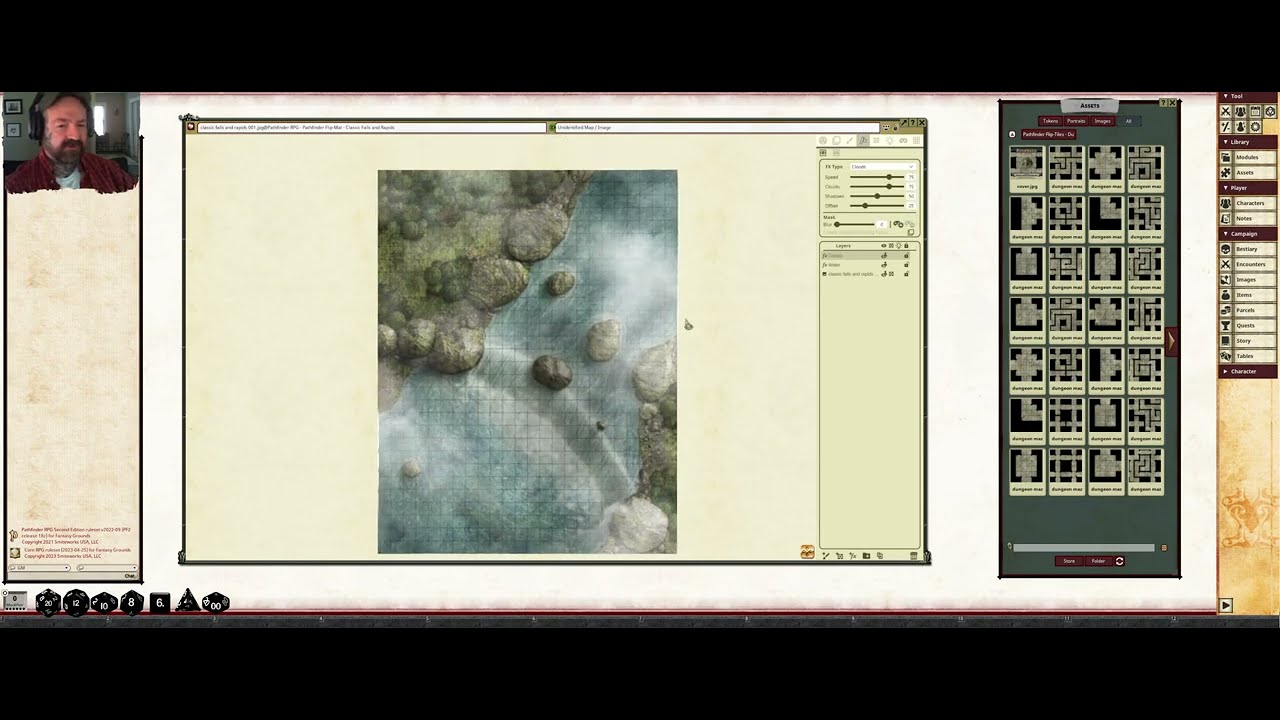This screenshot has height=720, width=1280.
Task: Click the Notes button in sidebar
Action: (1254, 218)
